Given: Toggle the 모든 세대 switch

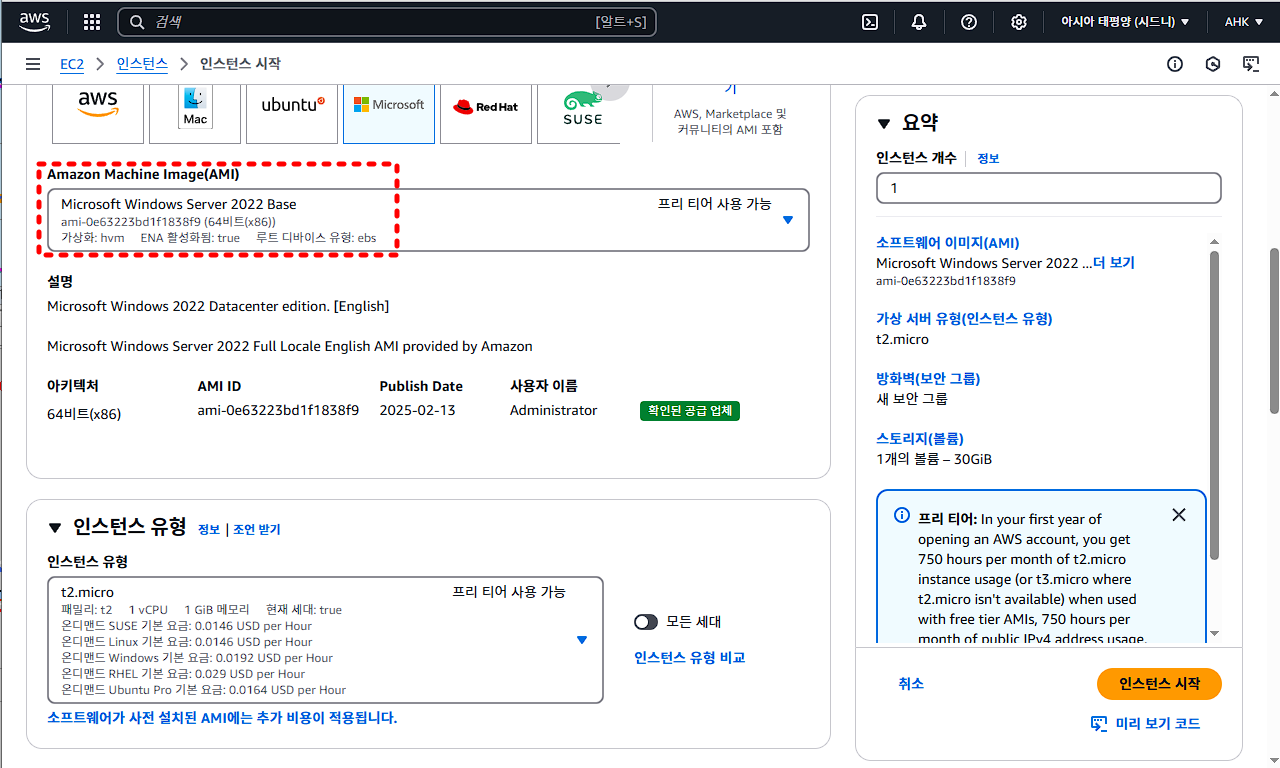Looking at the screenshot, I should [x=646, y=622].
